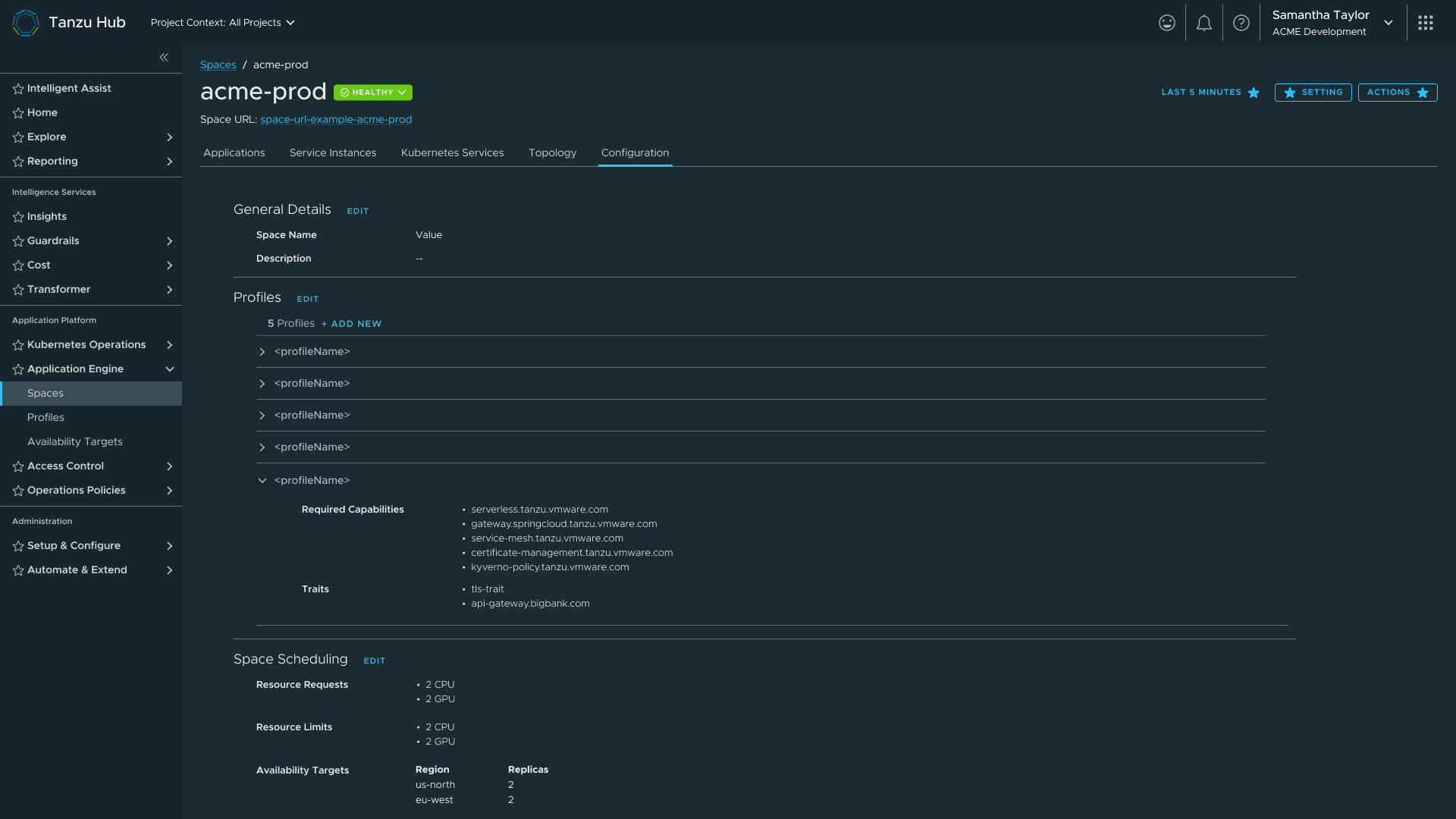
Task: Click the star icon beside Transformer
Action: (x=18, y=290)
